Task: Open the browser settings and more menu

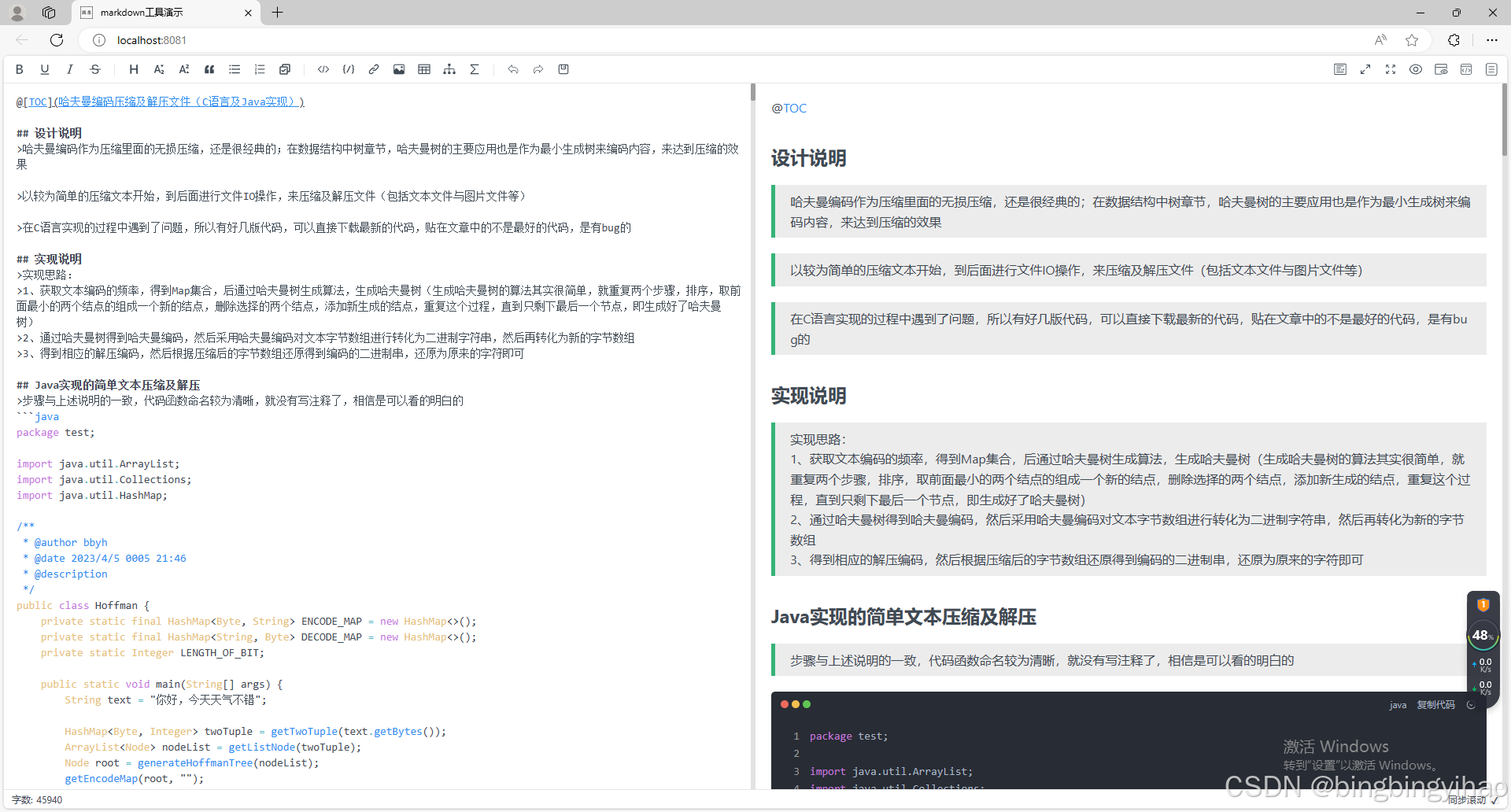Action: click(x=1492, y=40)
